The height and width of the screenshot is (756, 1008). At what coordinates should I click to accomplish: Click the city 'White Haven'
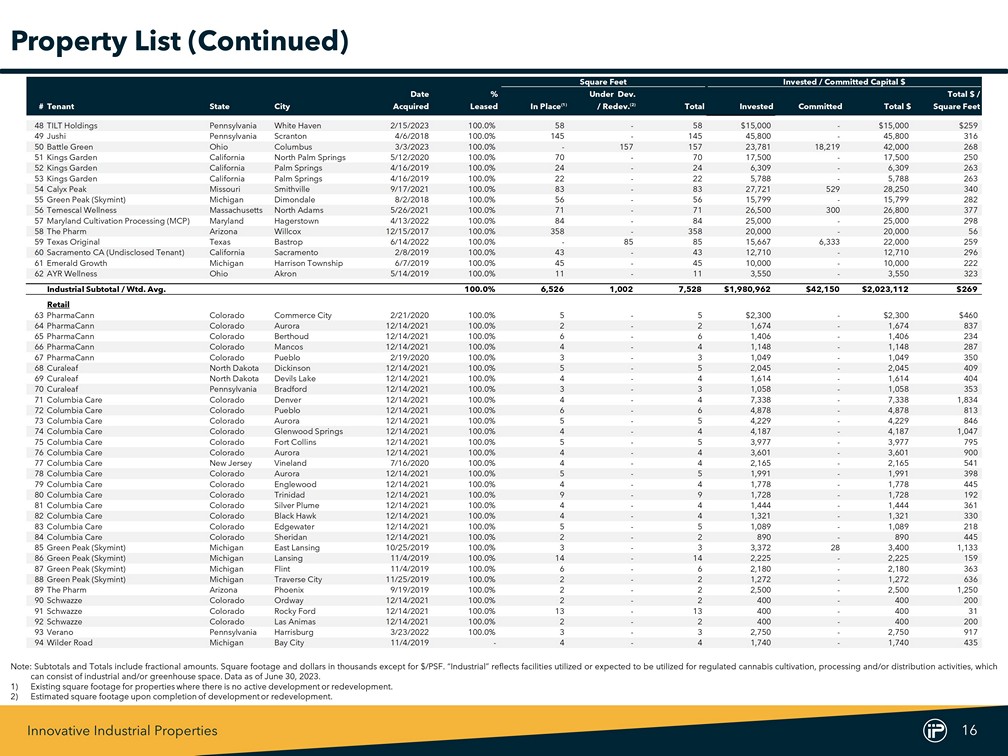point(298,125)
